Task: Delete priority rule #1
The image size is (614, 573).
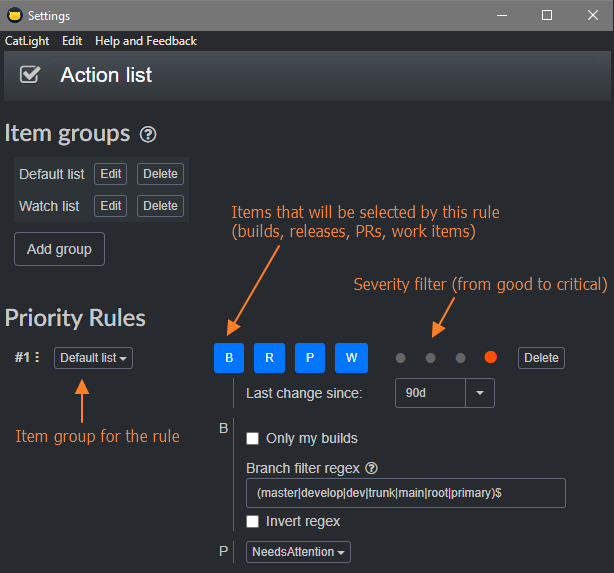Action: coord(541,358)
